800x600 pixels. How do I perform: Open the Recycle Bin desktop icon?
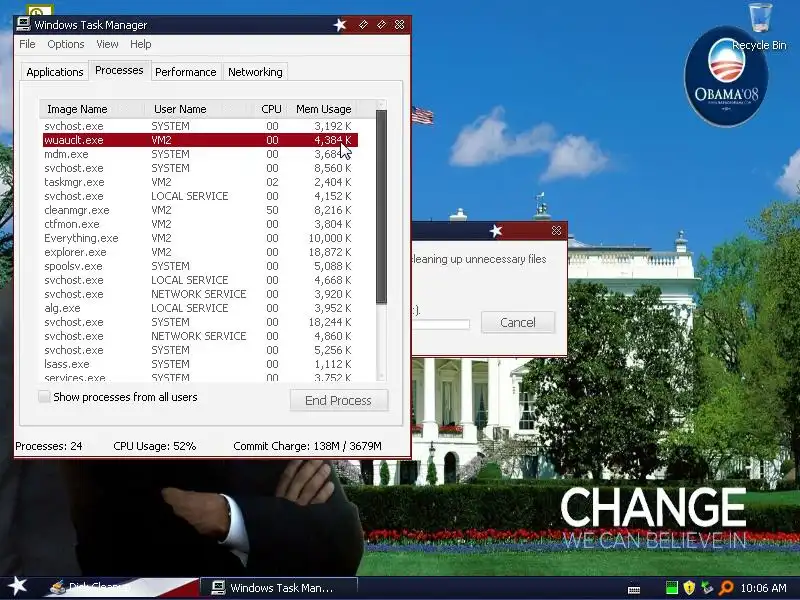click(760, 27)
